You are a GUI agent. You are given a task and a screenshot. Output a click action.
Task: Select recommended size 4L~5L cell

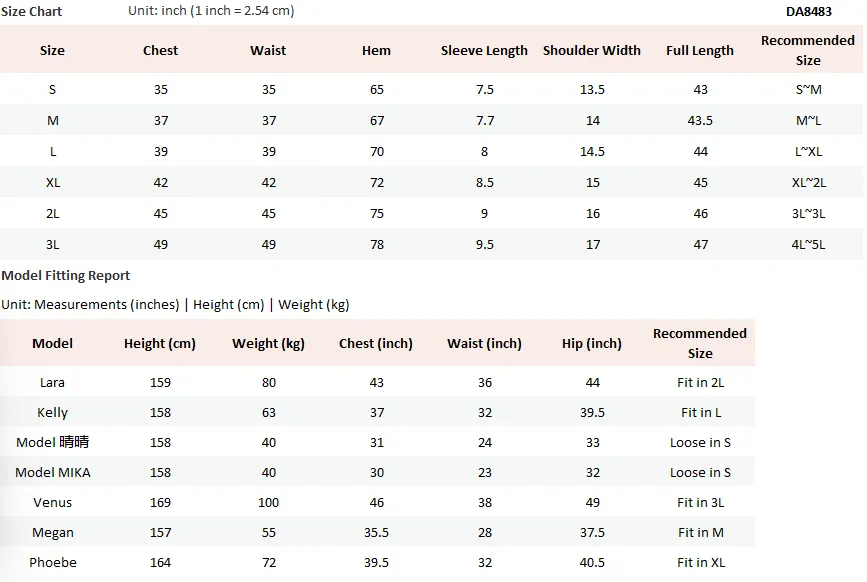pyautogui.click(x=808, y=244)
